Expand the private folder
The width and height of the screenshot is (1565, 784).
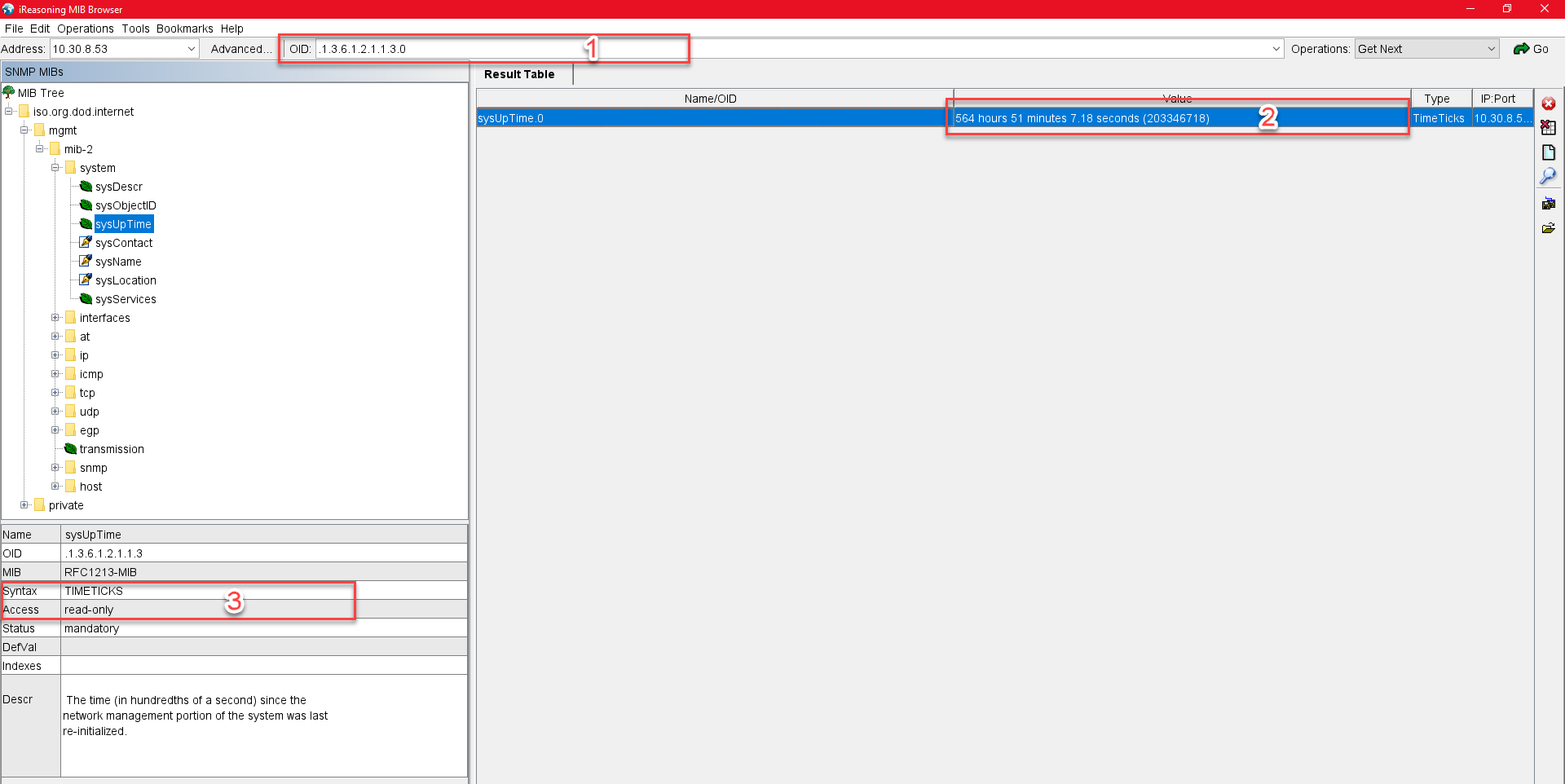(24, 505)
